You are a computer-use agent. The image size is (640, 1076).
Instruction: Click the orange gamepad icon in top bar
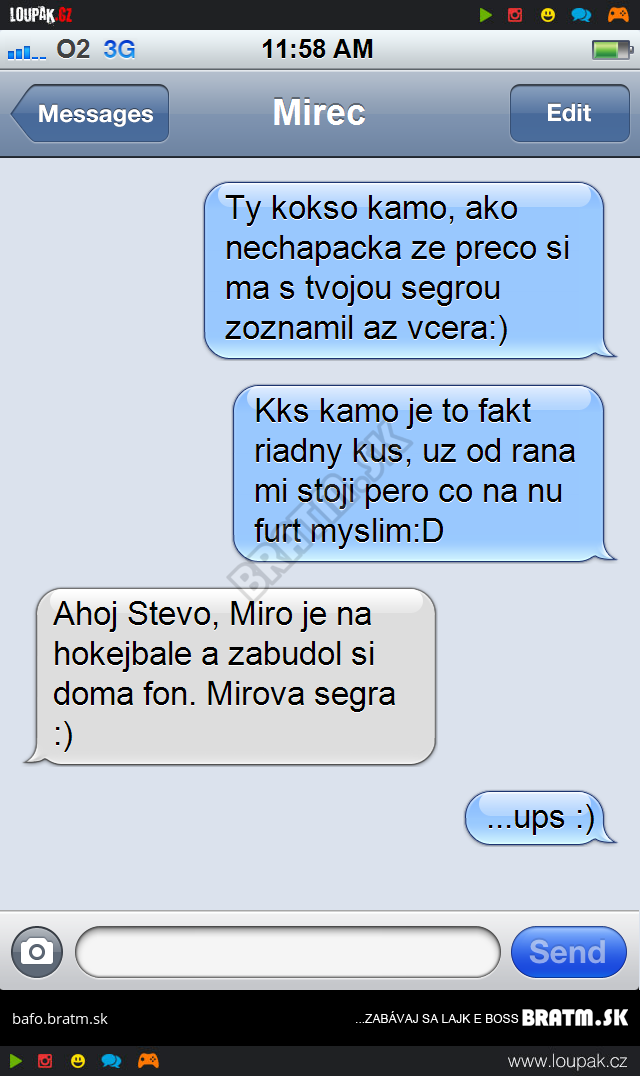tap(618, 14)
